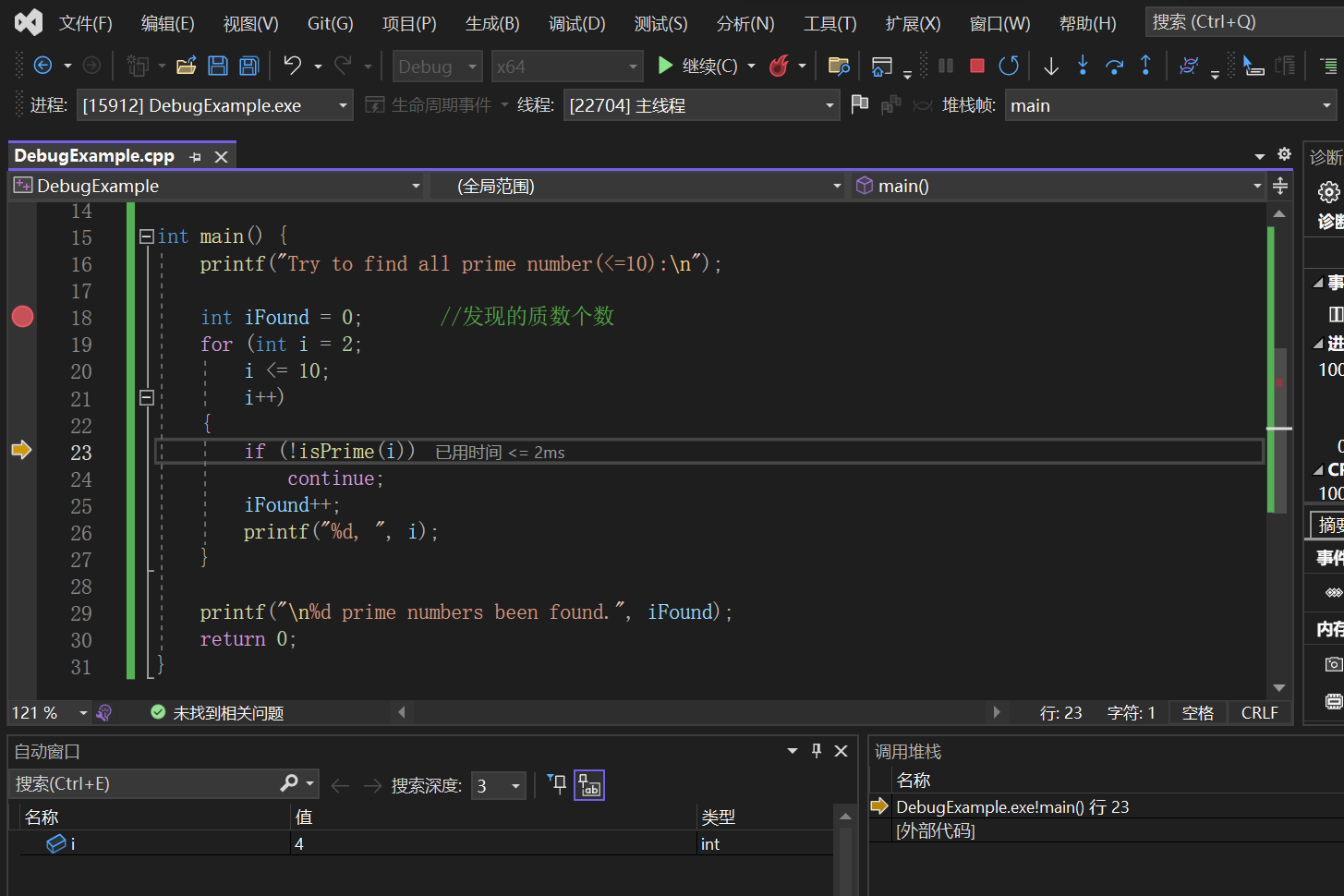1344x896 pixels.
Task: Open the 调试(D) menu
Action: tap(576, 23)
